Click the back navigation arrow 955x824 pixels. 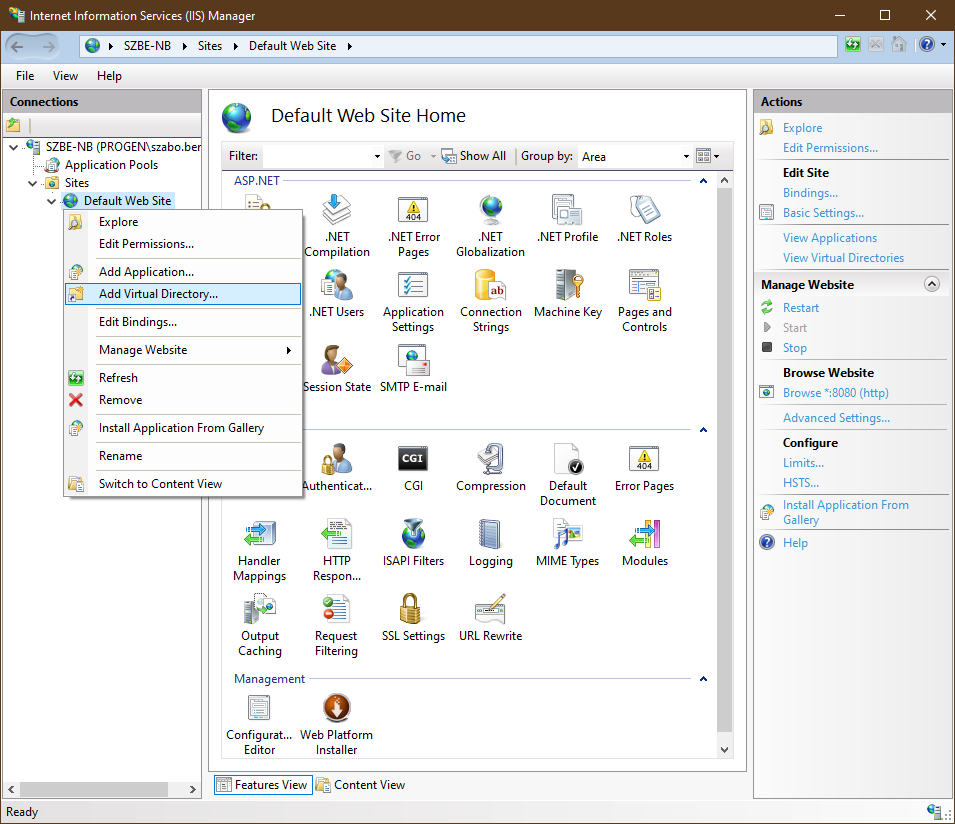coord(18,46)
